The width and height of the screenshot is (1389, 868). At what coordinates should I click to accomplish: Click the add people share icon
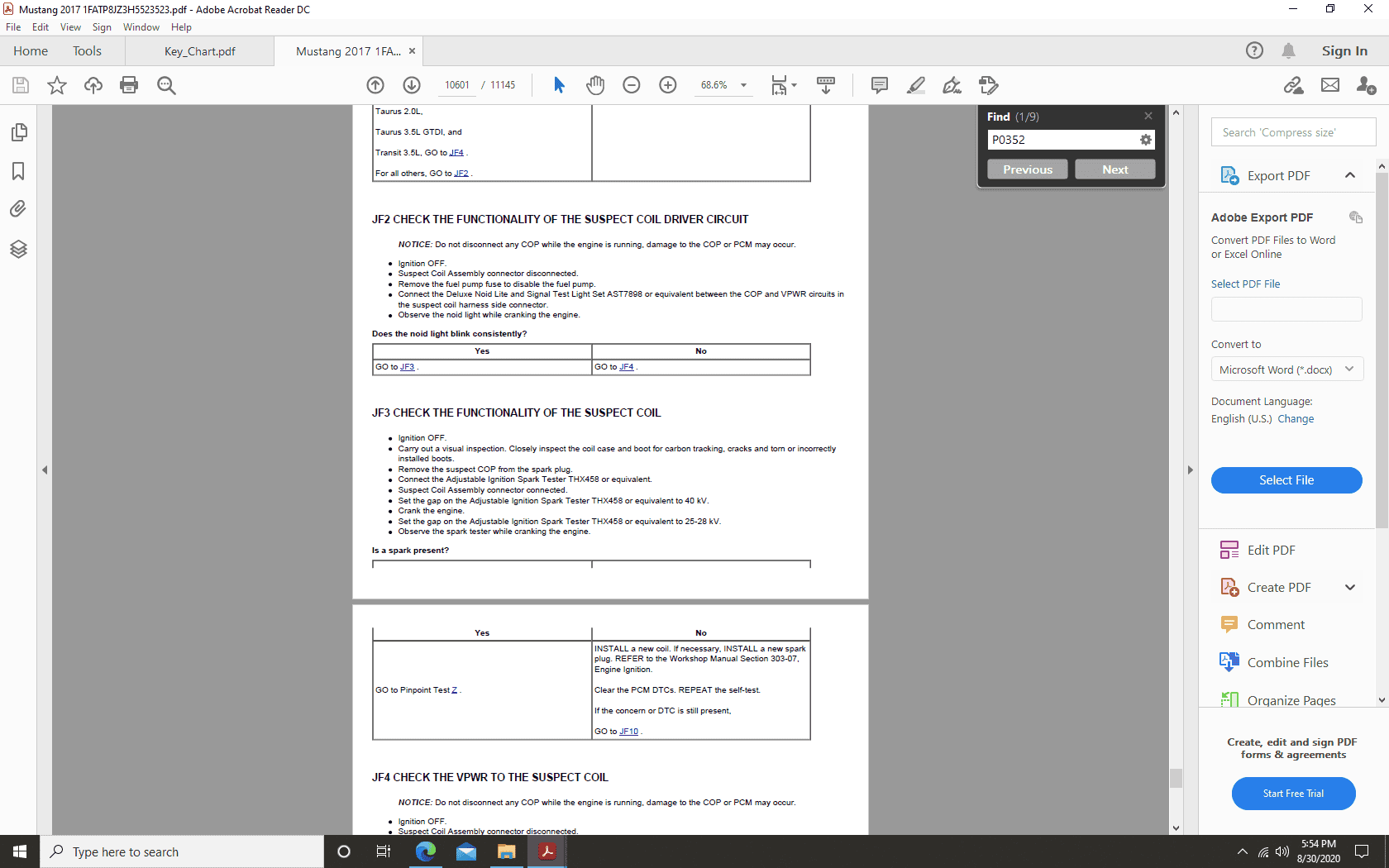tap(1367, 85)
